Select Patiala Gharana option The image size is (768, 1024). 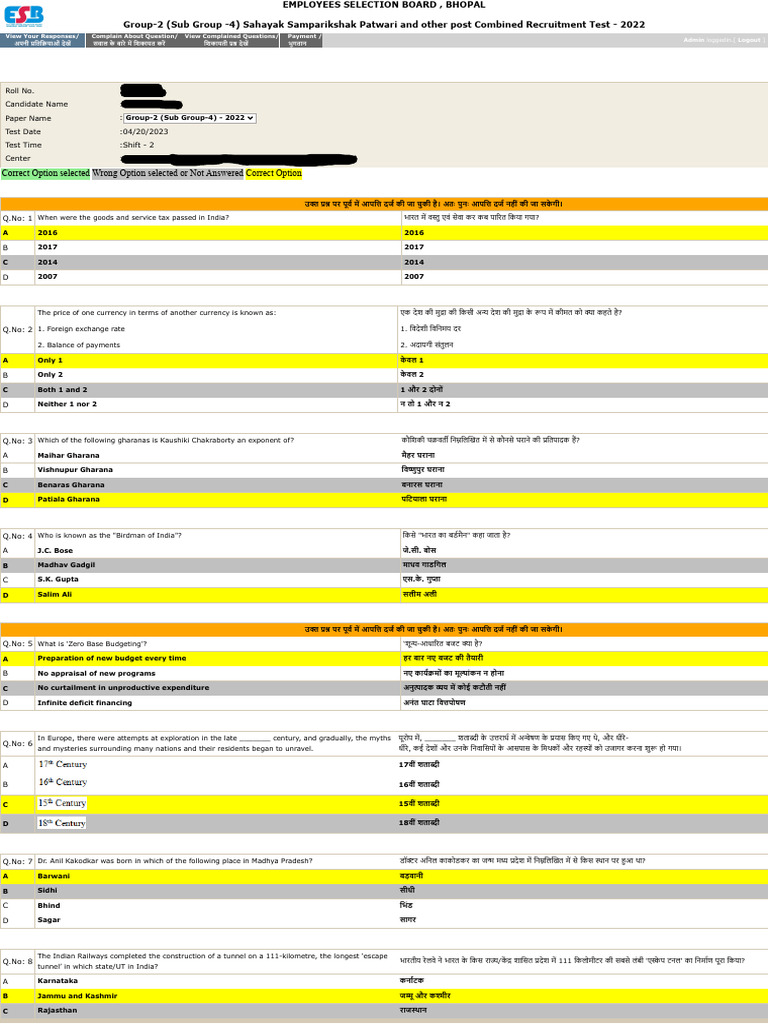384,500
